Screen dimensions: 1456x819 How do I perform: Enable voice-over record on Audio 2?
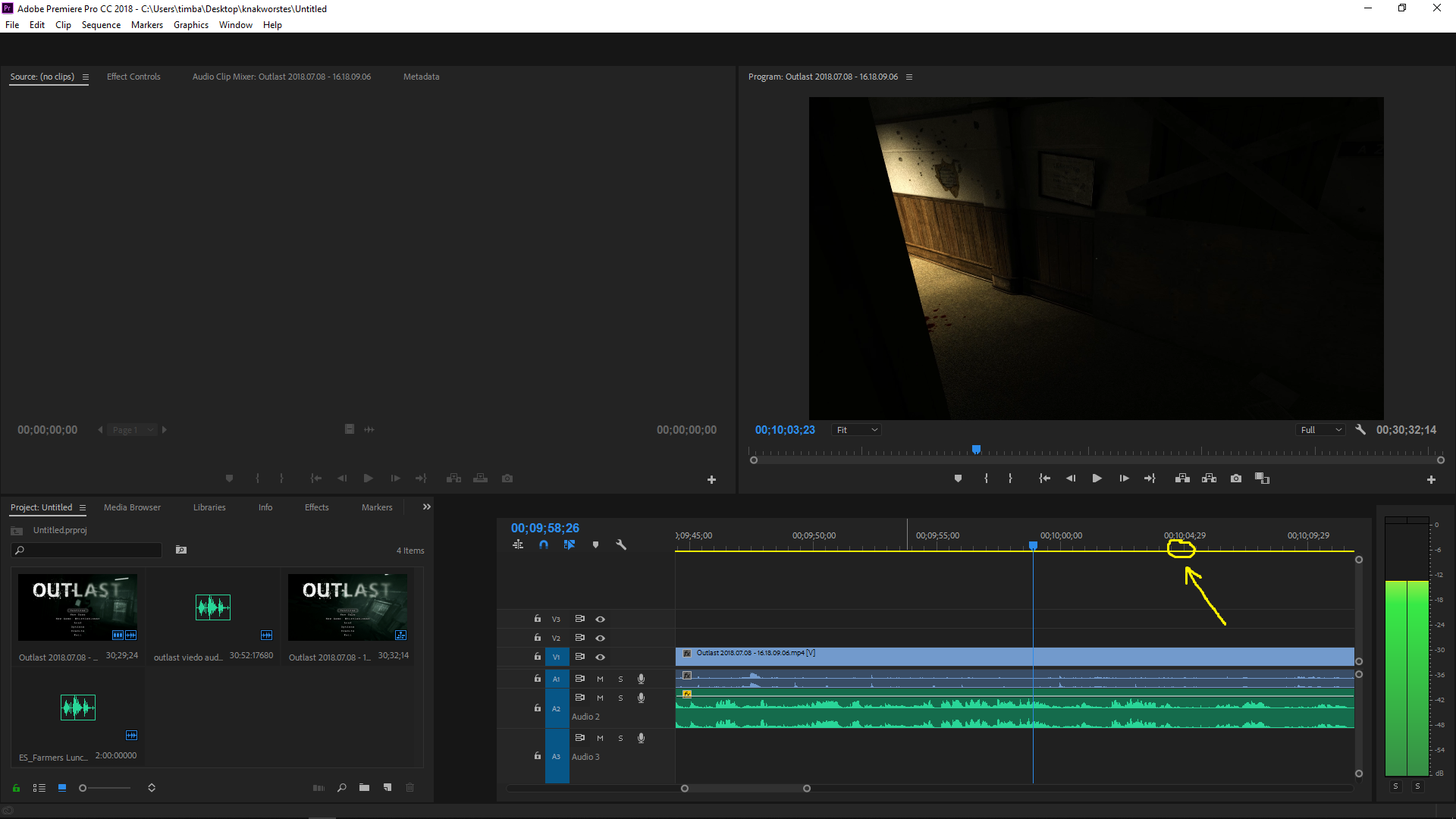(641, 698)
